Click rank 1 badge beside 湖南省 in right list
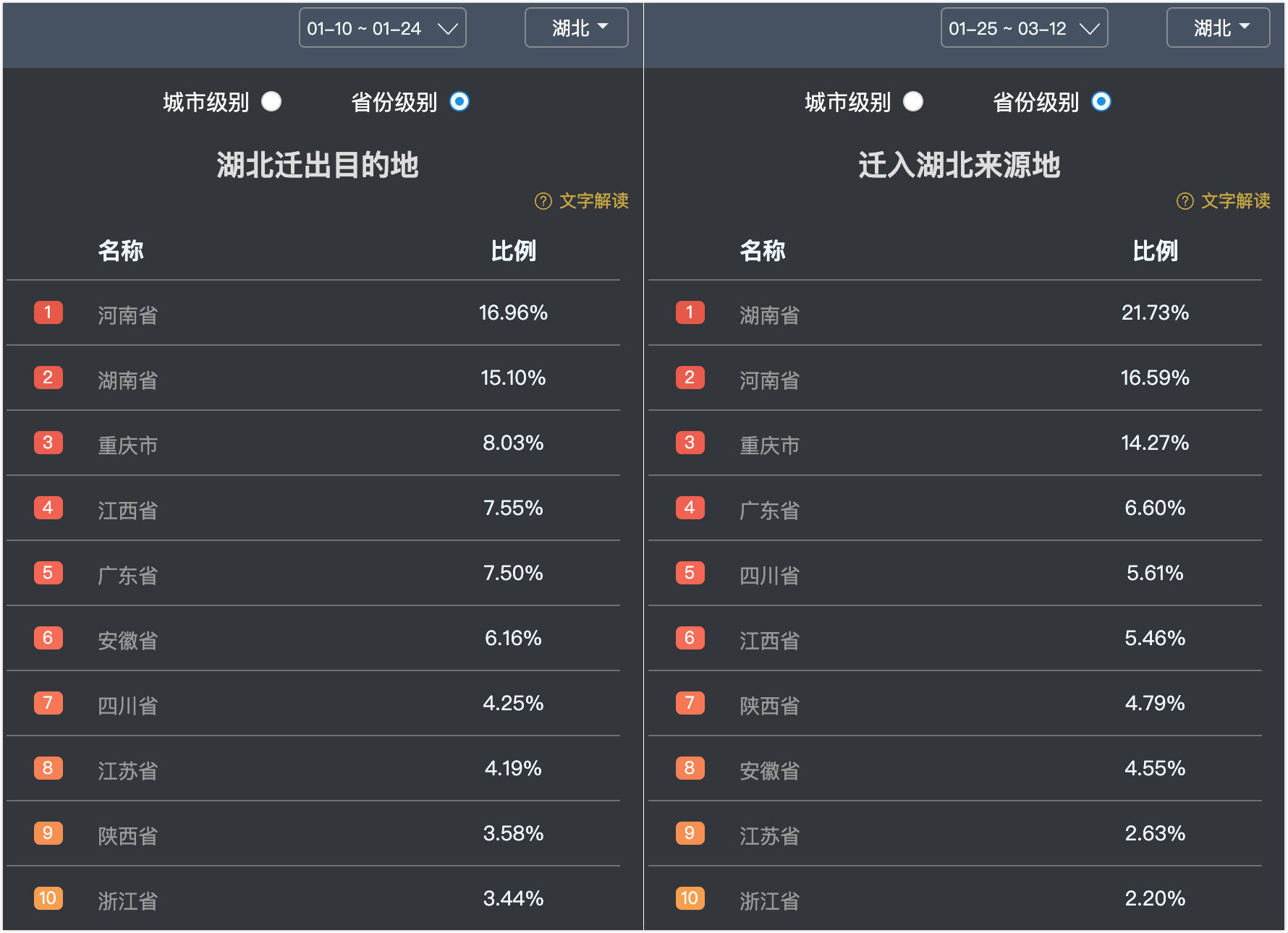Screen dimensions: 1288x933 point(690,312)
